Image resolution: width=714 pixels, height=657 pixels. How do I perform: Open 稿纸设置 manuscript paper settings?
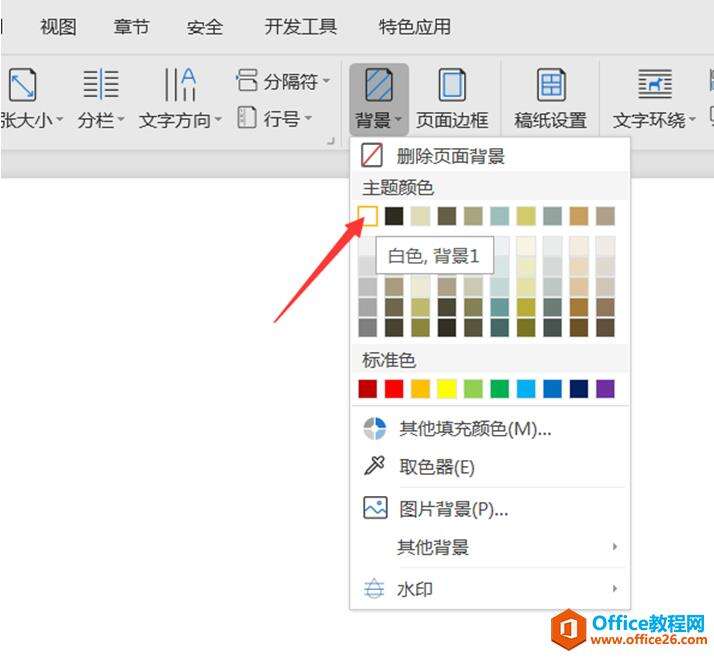pyautogui.click(x=551, y=99)
